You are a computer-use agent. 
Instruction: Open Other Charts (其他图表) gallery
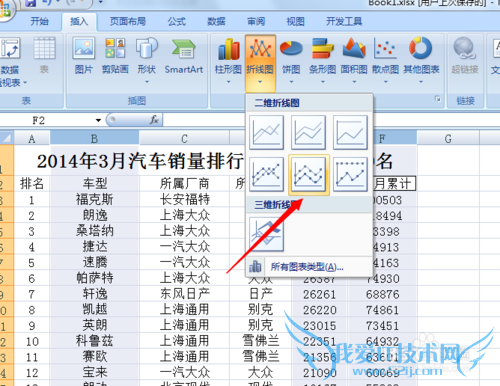pyautogui.click(x=421, y=61)
